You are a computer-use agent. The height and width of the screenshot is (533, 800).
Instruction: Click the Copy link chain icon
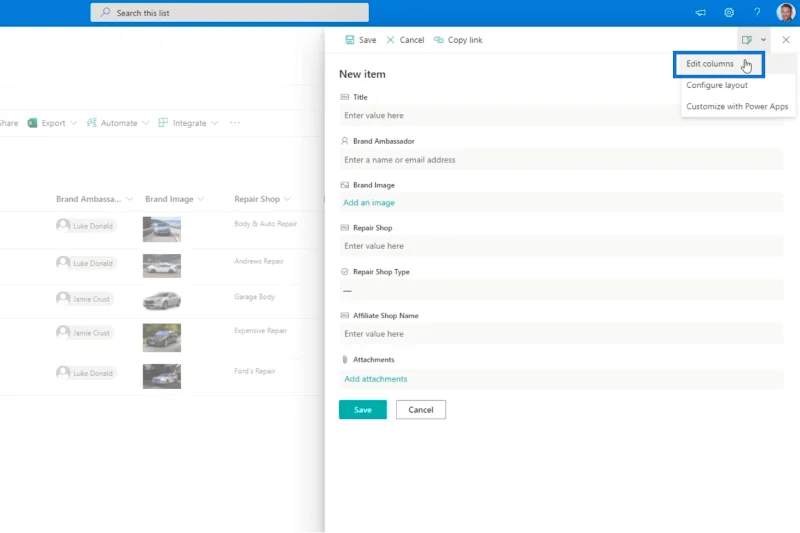click(438, 40)
